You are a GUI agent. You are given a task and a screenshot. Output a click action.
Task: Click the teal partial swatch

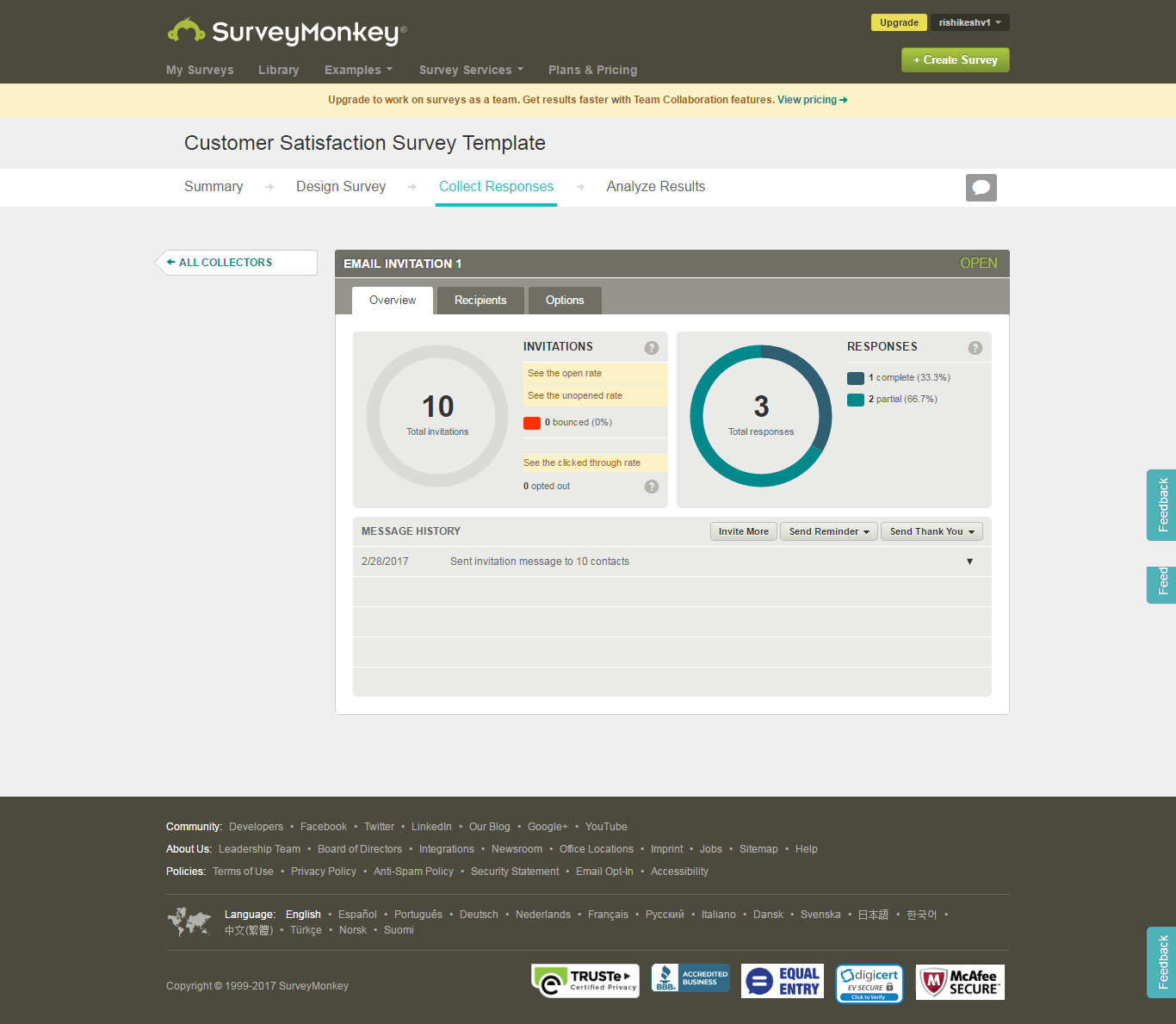coord(856,400)
